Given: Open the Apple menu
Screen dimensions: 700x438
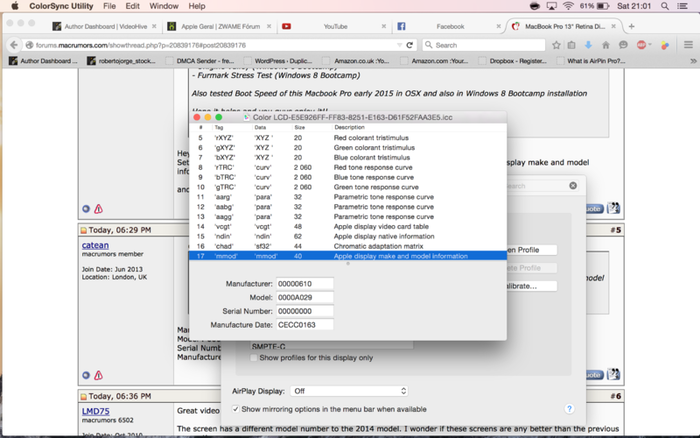Looking at the screenshot, I should (15, 6).
